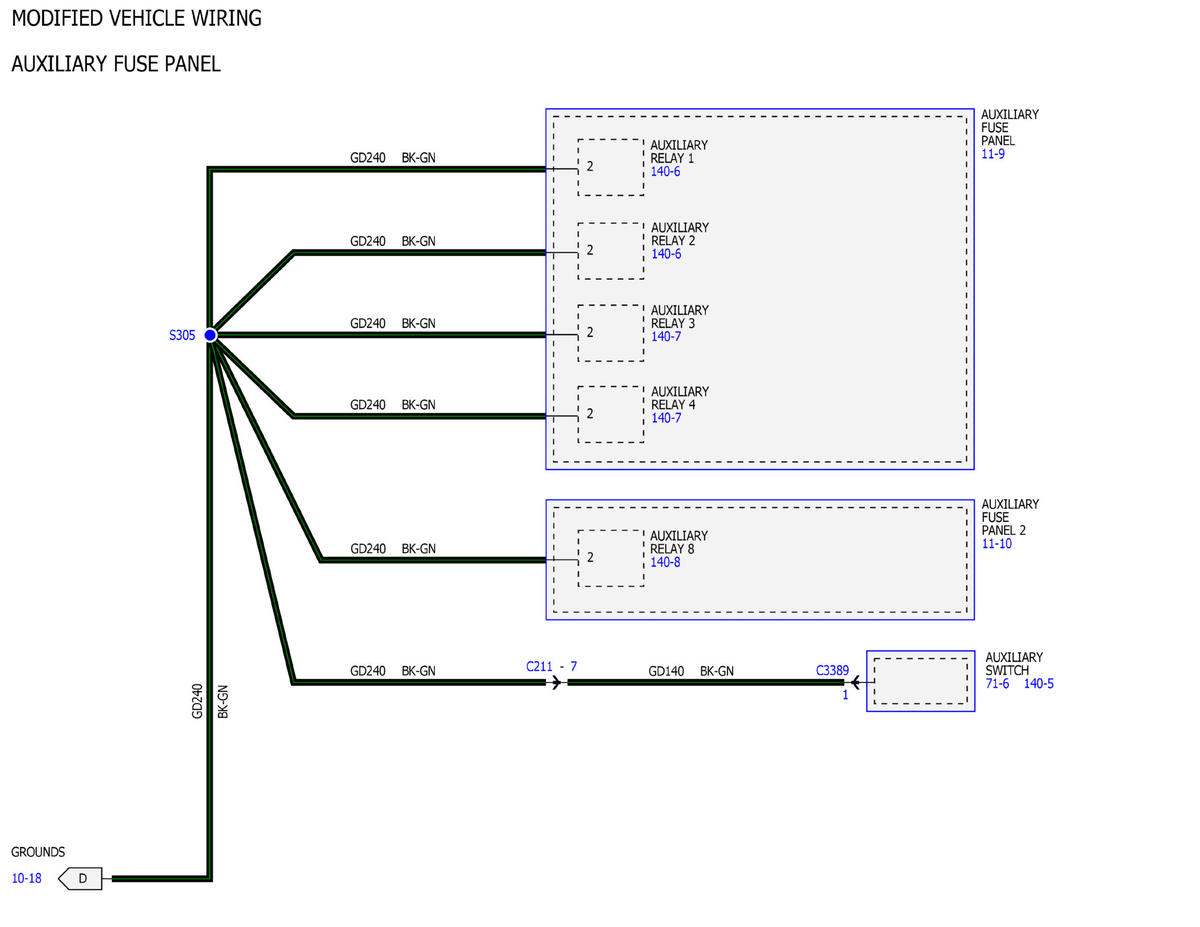Follow the 140-6 link for Auxiliary Relay 1

(666, 172)
